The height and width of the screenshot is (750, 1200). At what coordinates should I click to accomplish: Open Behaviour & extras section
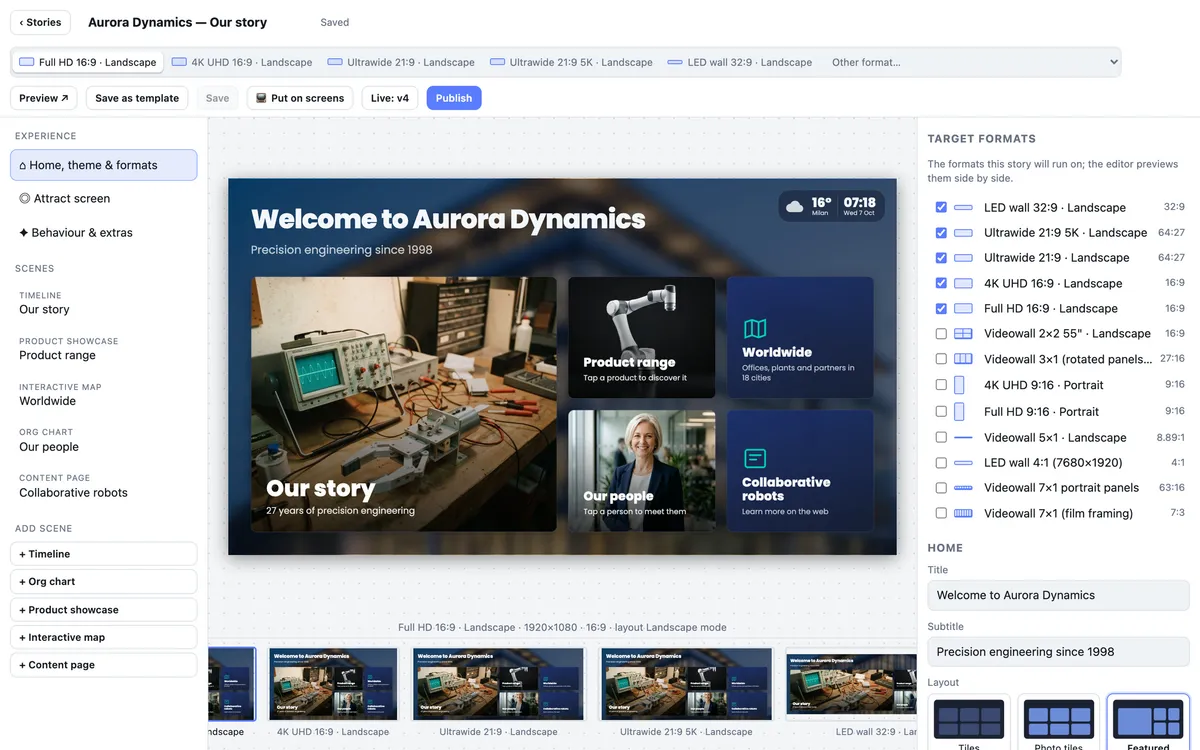coord(103,233)
